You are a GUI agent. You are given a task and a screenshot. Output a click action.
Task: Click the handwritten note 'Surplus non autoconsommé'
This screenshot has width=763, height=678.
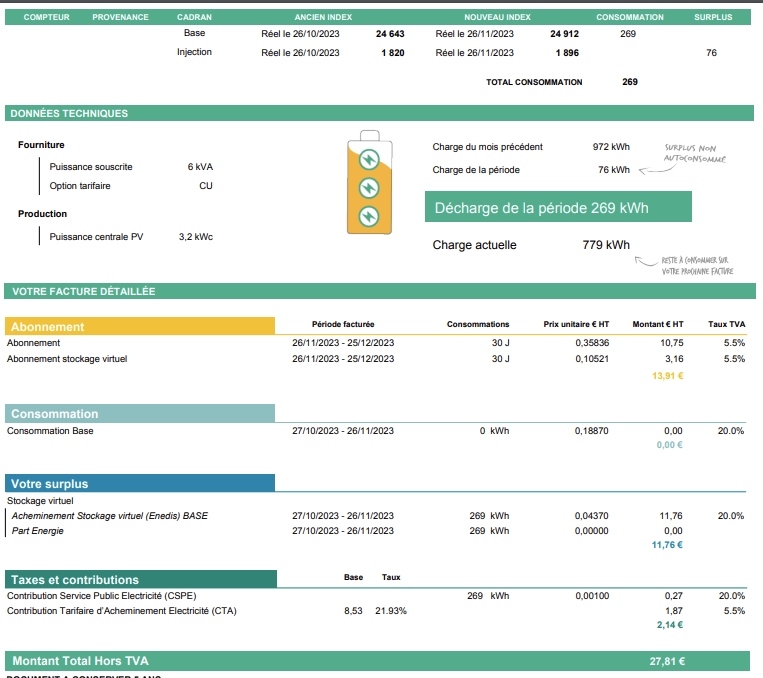click(x=695, y=153)
